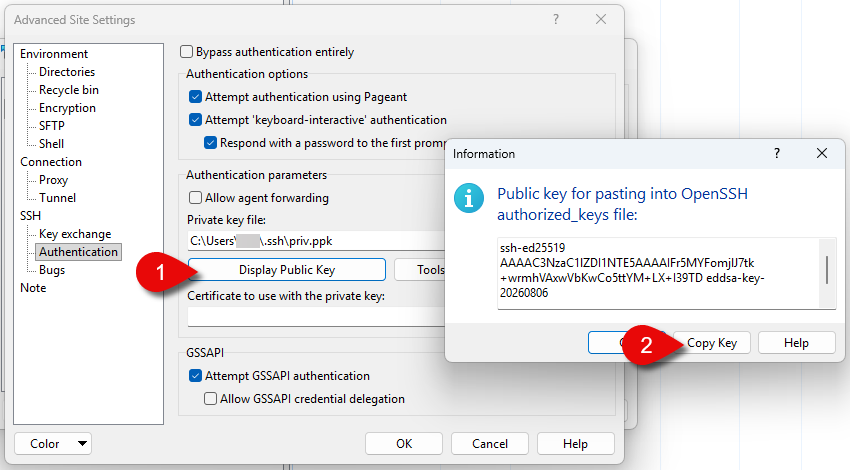Click the question mark in Advanced Site Settings title bar
This screenshot has width=850, height=470.
pyautogui.click(x=556, y=20)
